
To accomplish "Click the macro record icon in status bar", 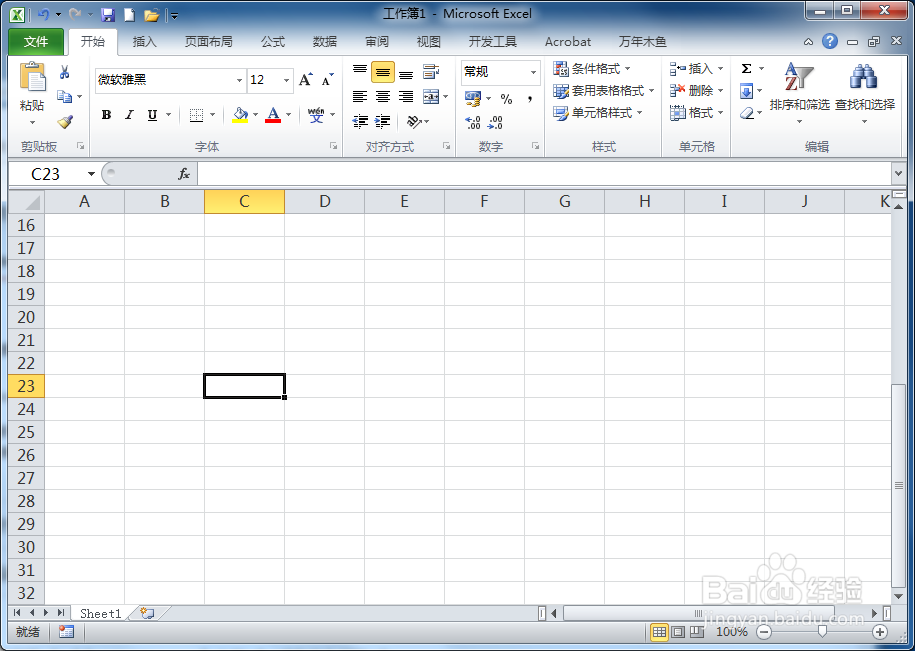I will click(67, 632).
